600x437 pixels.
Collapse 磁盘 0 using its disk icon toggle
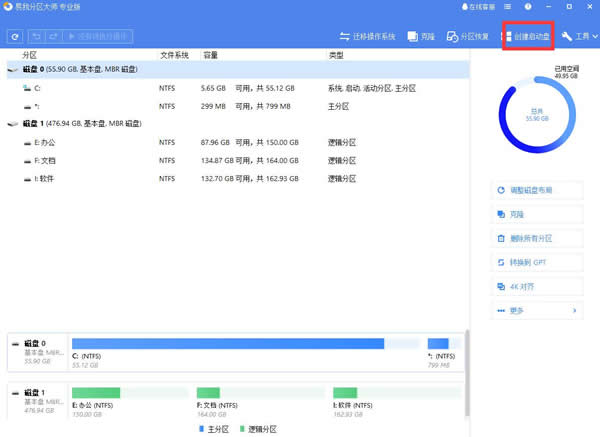[x=13, y=70]
